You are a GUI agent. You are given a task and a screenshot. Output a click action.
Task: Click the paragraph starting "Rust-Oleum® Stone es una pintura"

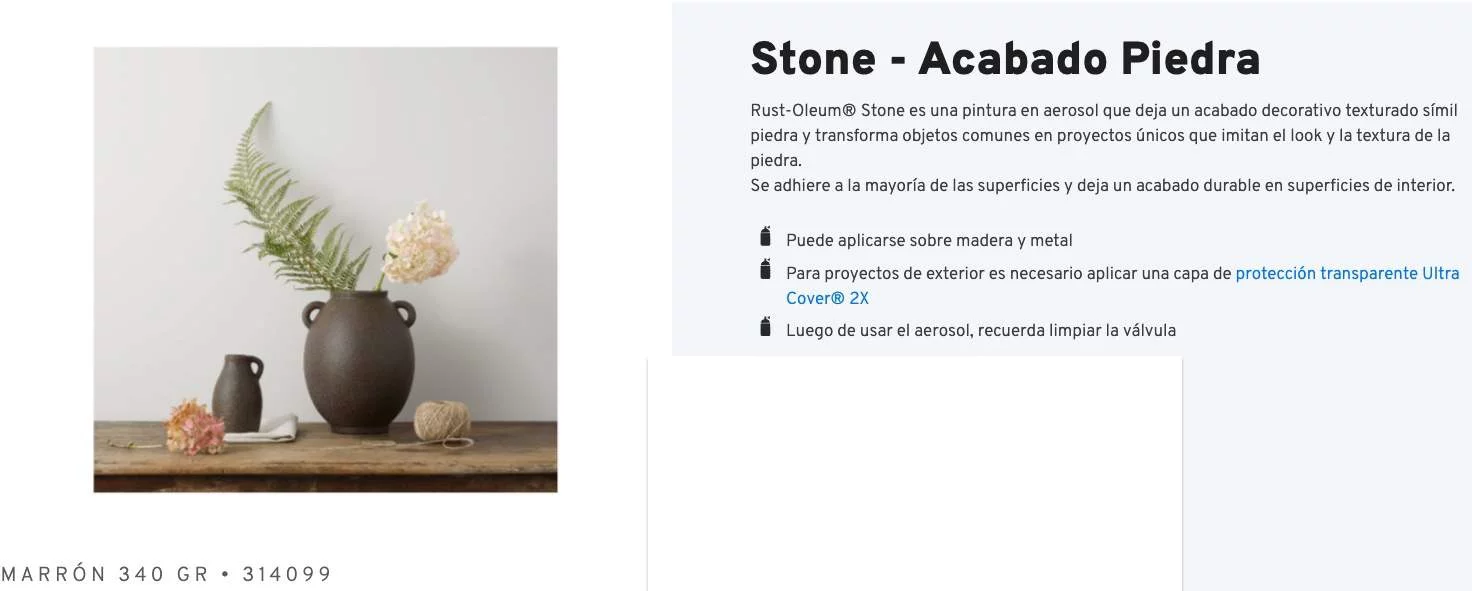pyautogui.click(x=1103, y=135)
